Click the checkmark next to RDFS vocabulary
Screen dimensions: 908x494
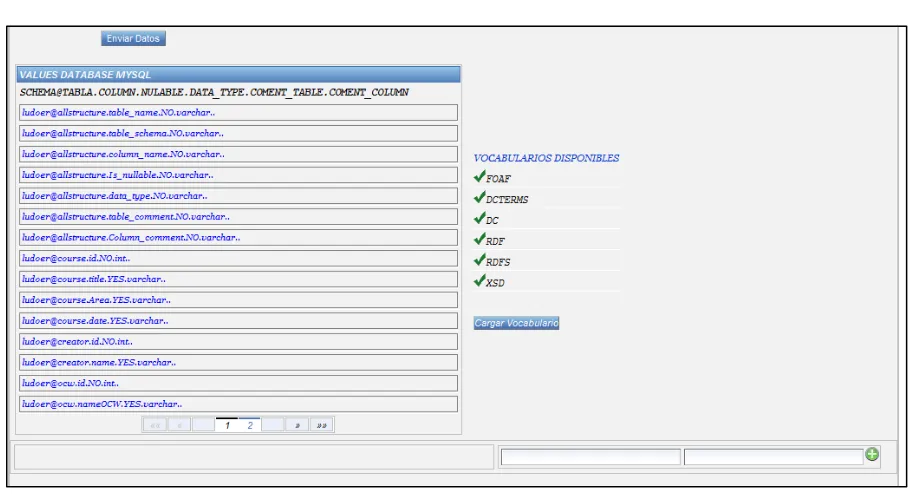point(479,260)
